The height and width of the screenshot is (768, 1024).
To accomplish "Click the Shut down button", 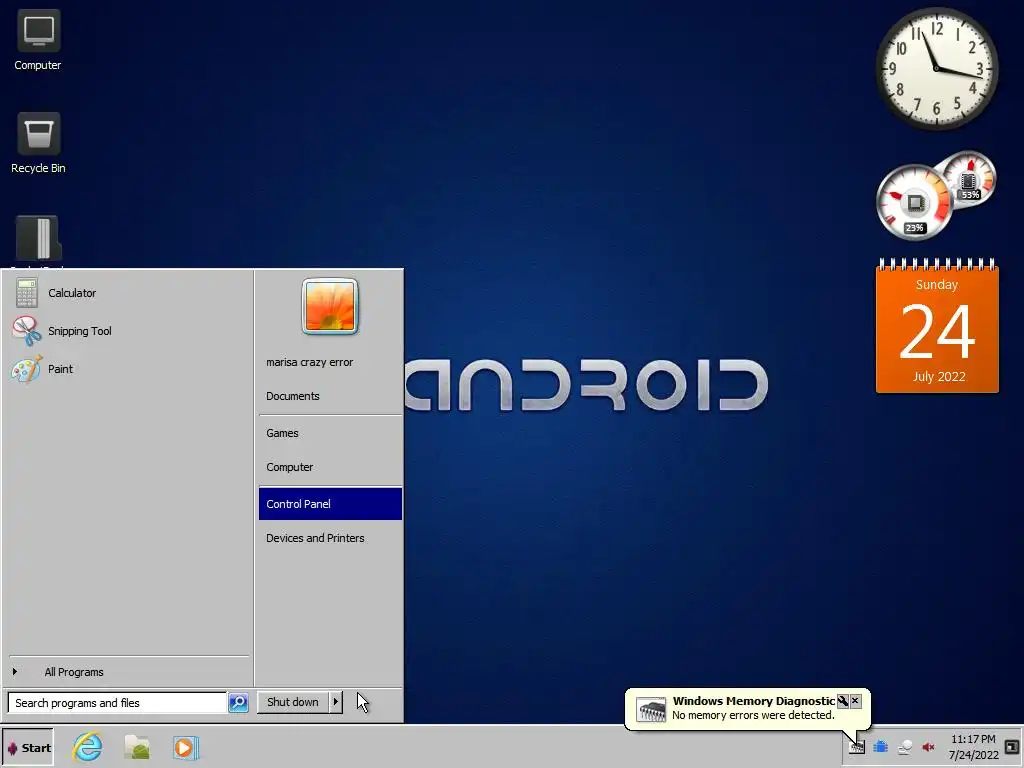I will 293,702.
